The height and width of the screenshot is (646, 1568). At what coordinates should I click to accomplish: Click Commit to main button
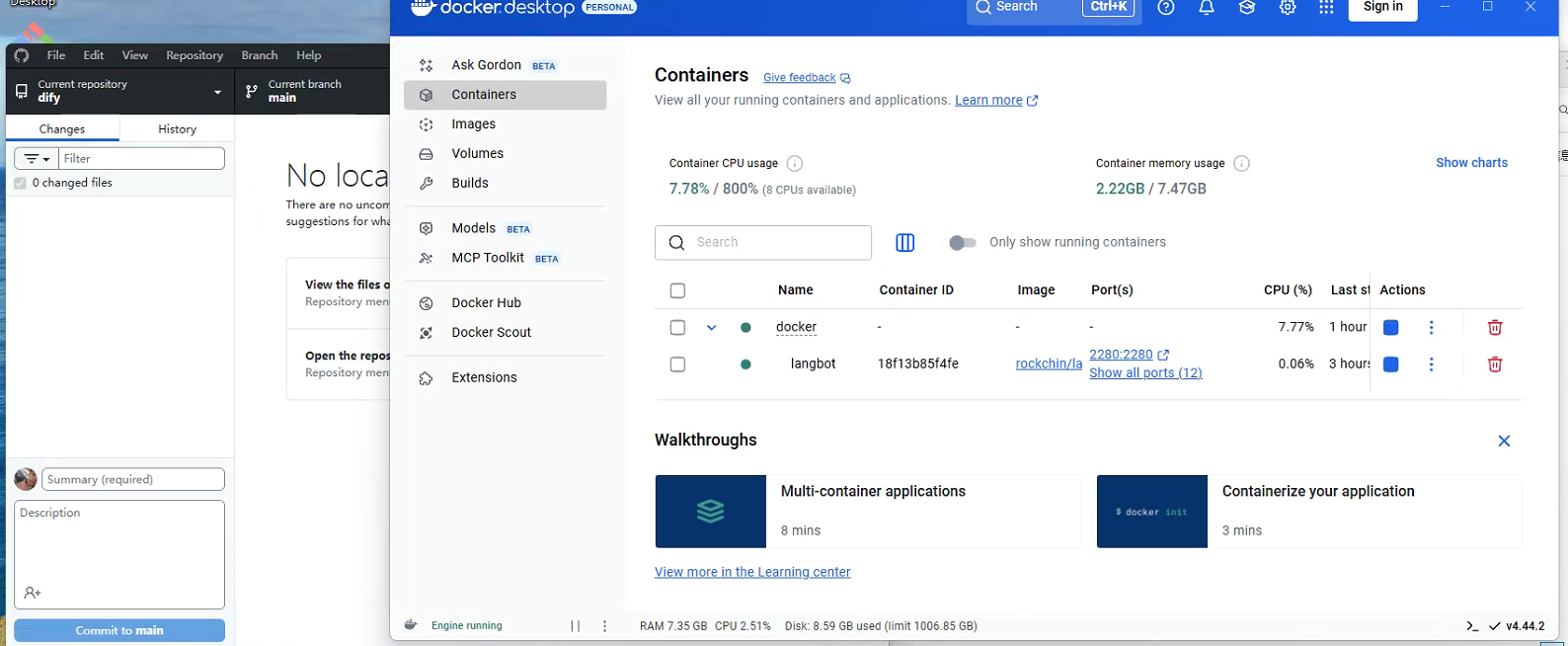point(119,631)
